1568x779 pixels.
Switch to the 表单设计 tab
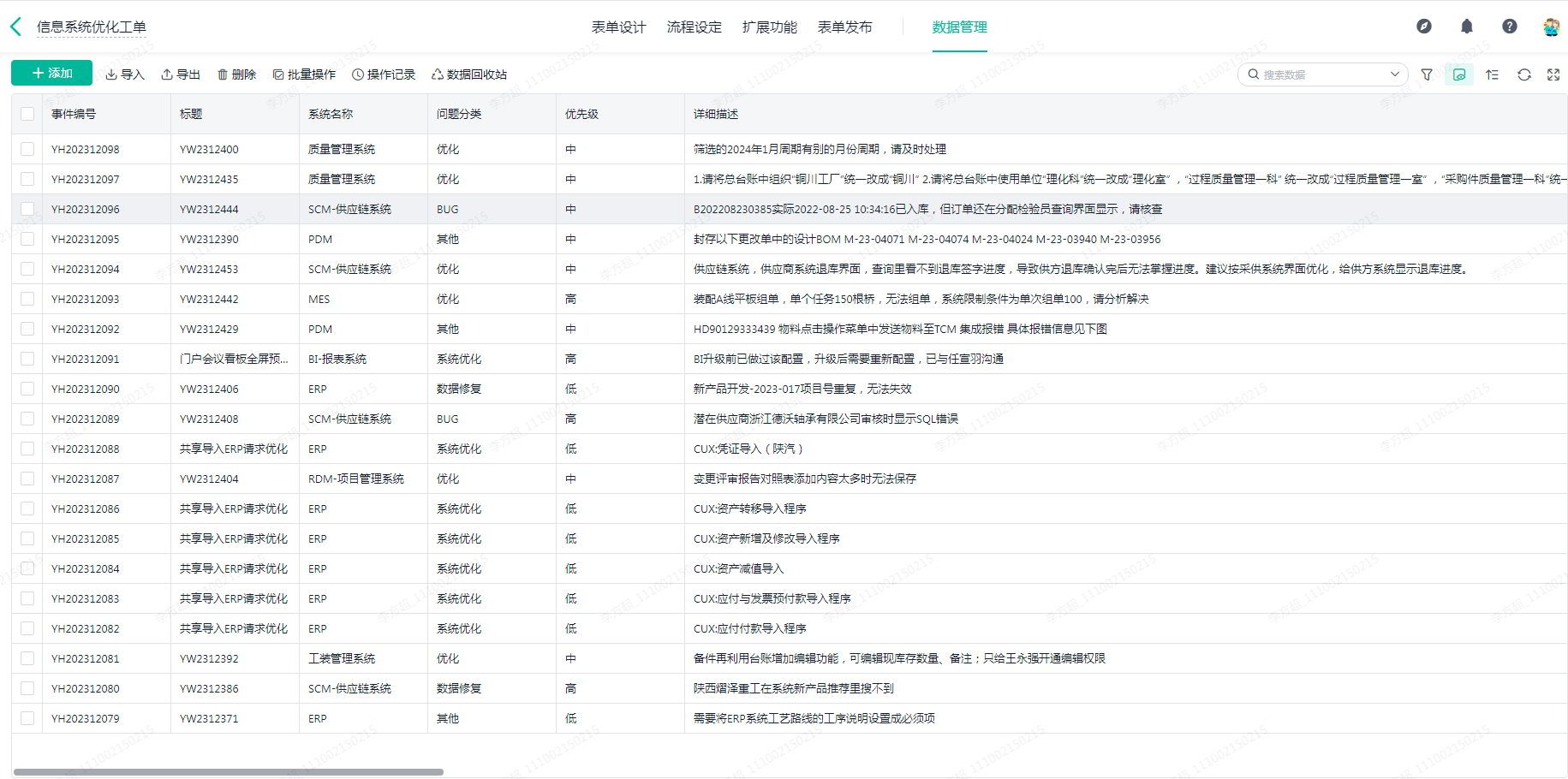[618, 27]
